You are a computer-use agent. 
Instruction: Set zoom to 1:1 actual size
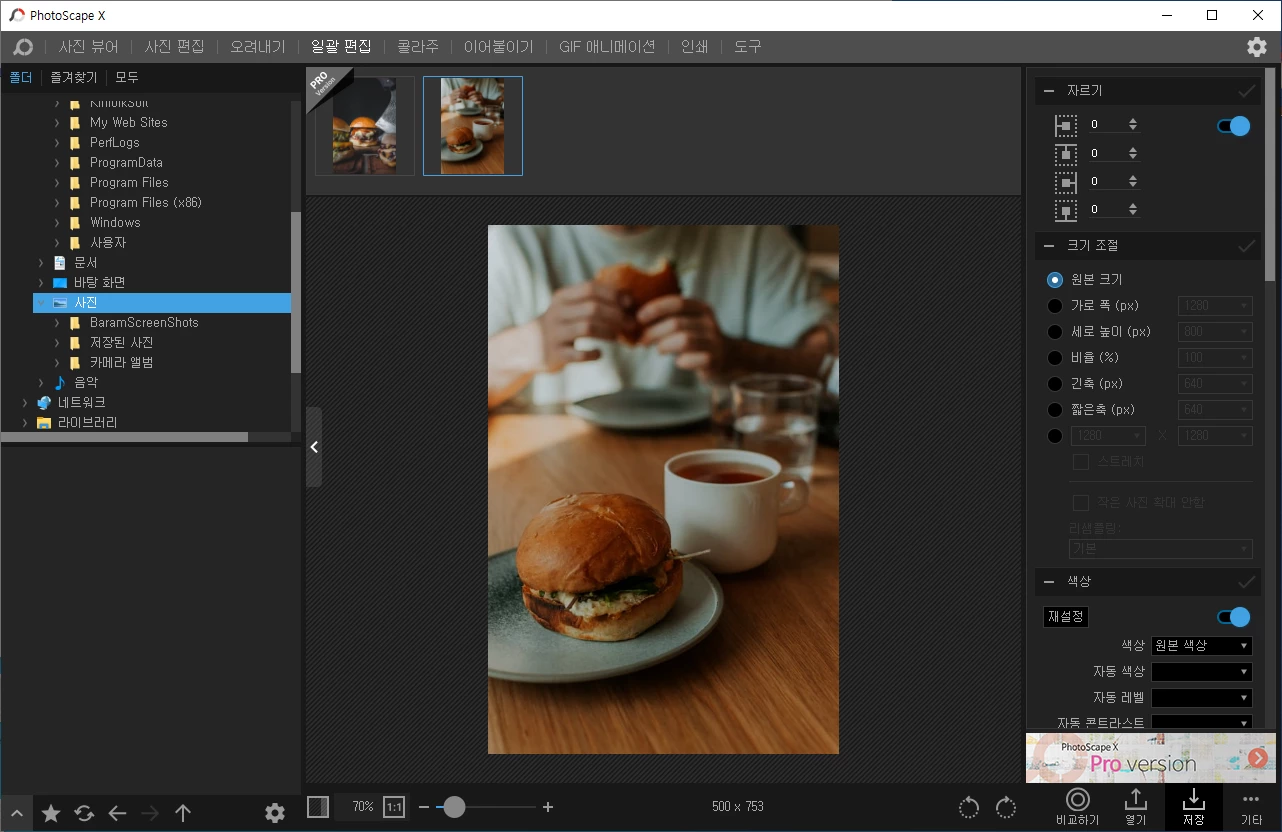coord(394,807)
